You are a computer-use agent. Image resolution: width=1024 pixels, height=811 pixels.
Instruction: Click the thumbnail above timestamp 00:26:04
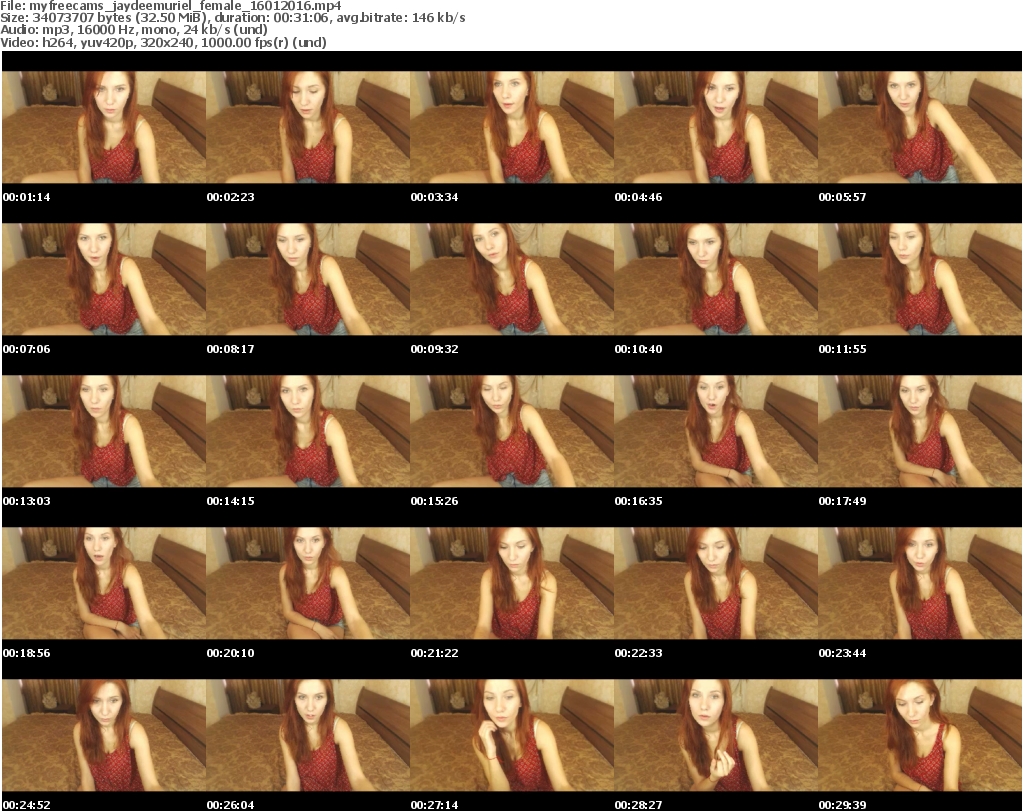point(308,735)
